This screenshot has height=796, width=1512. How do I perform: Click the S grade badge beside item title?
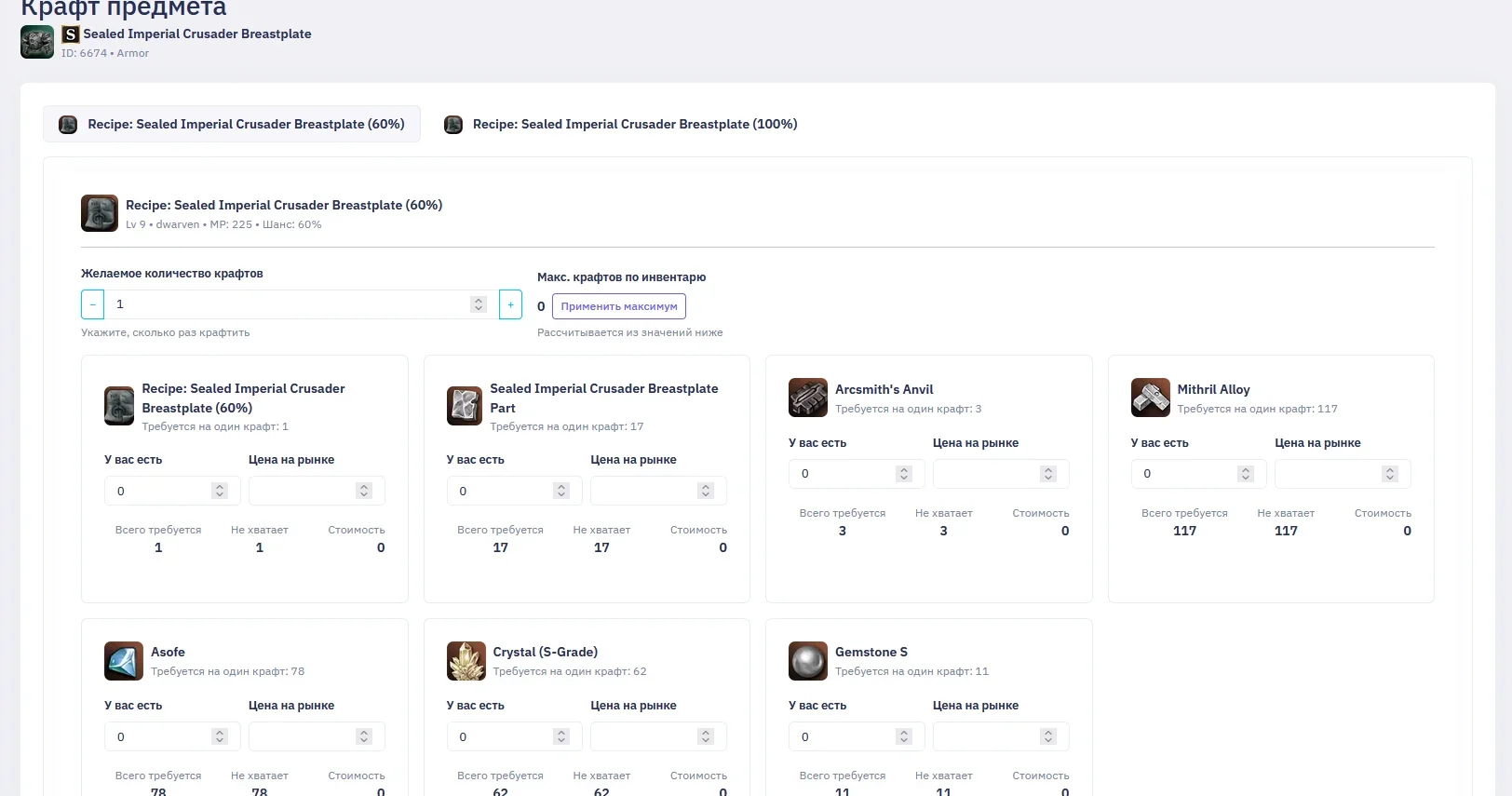click(71, 34)
